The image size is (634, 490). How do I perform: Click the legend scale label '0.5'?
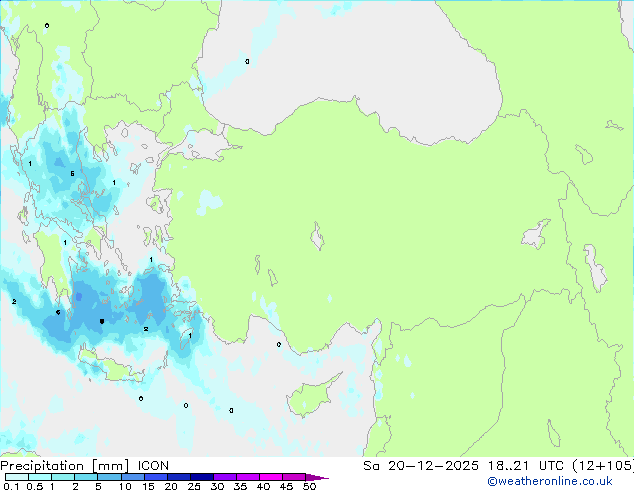click(35, 486)
